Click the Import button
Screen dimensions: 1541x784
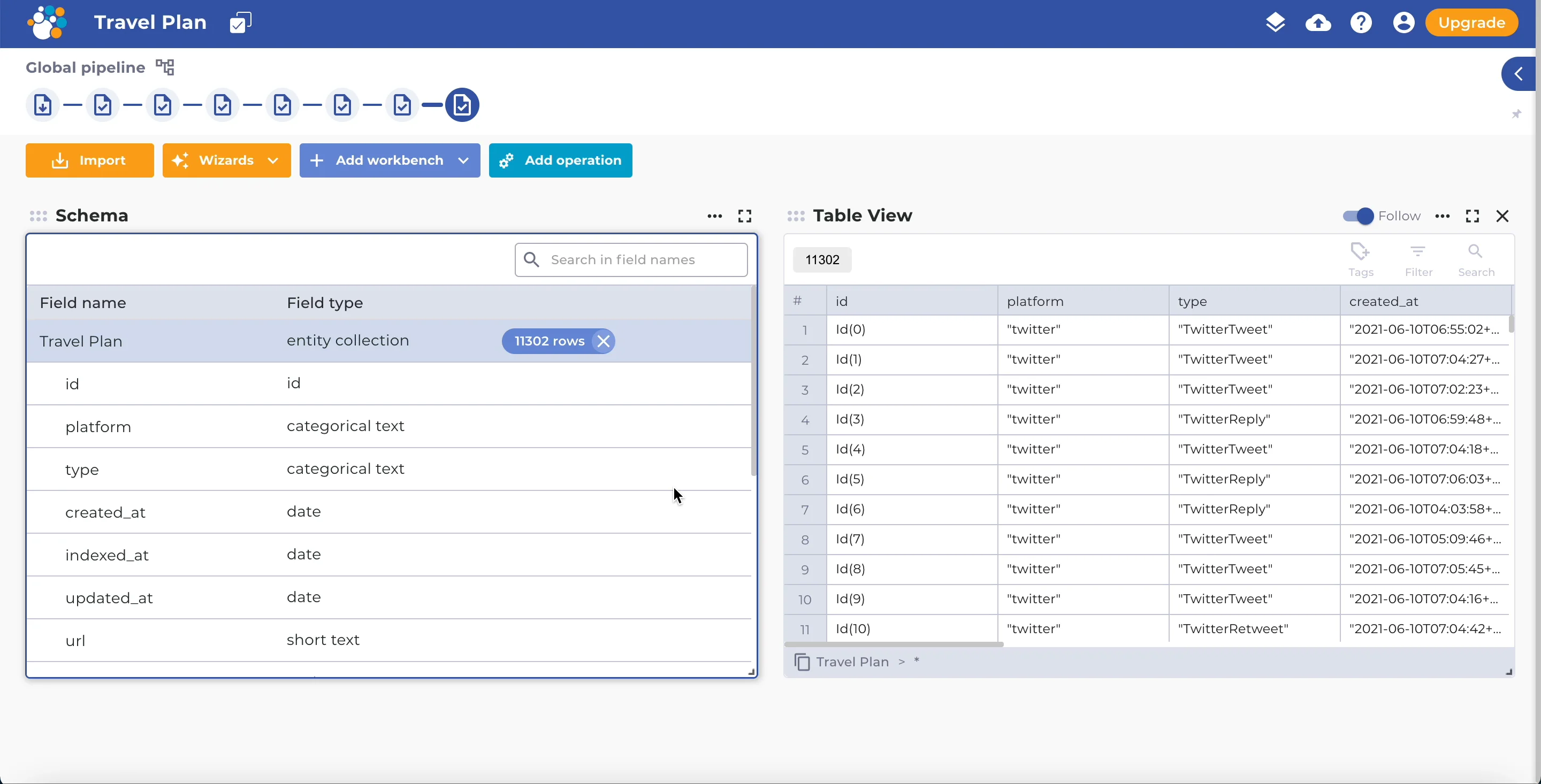point(90,160)
